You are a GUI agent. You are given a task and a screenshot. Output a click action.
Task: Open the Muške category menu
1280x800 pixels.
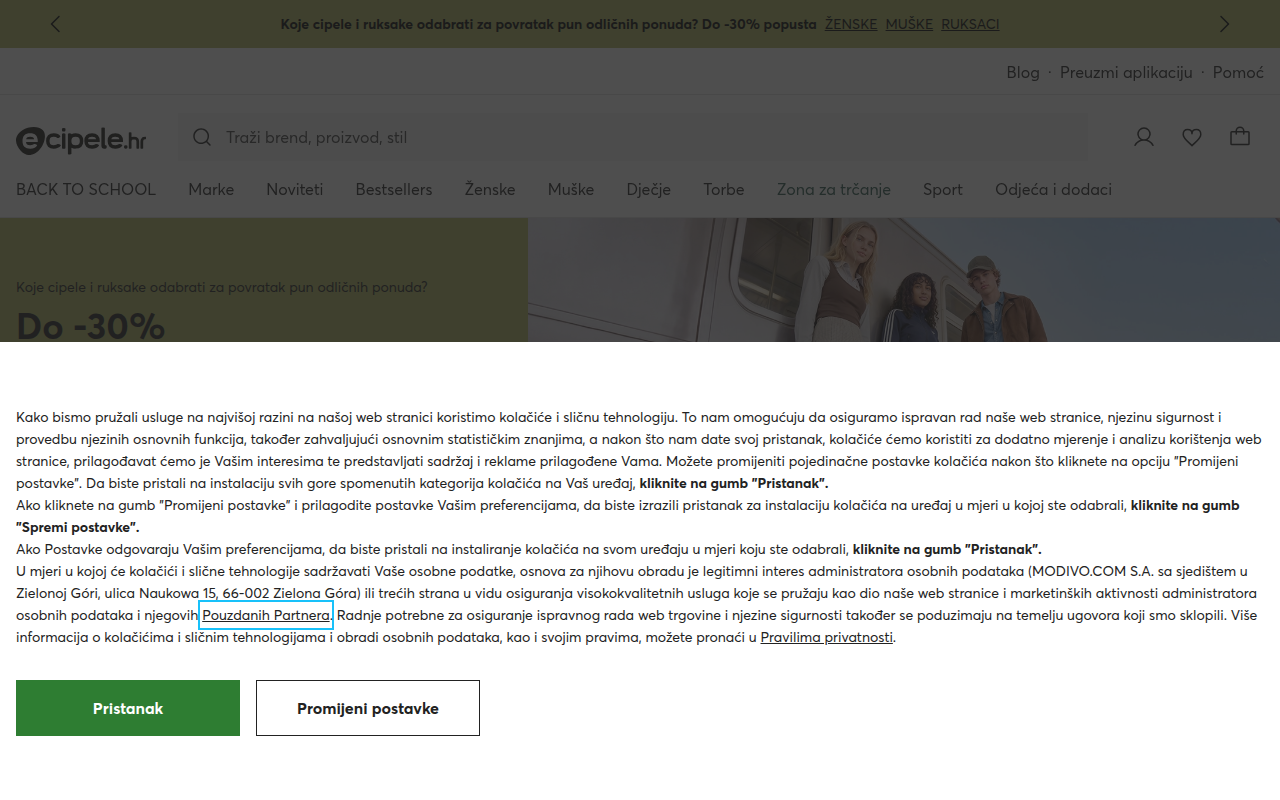pyautogui.click(x=571, y=189)
